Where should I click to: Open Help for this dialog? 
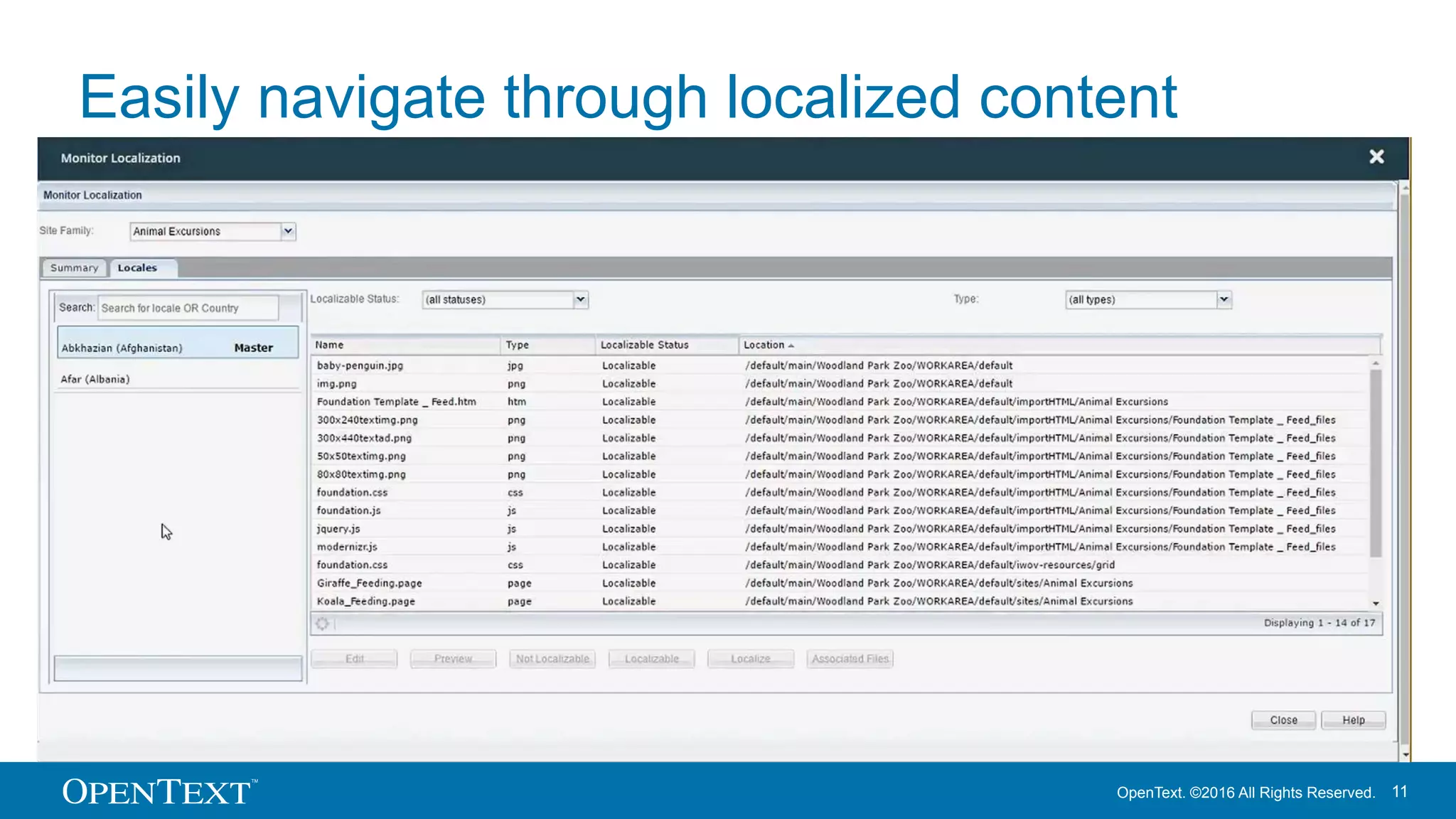1353,720
